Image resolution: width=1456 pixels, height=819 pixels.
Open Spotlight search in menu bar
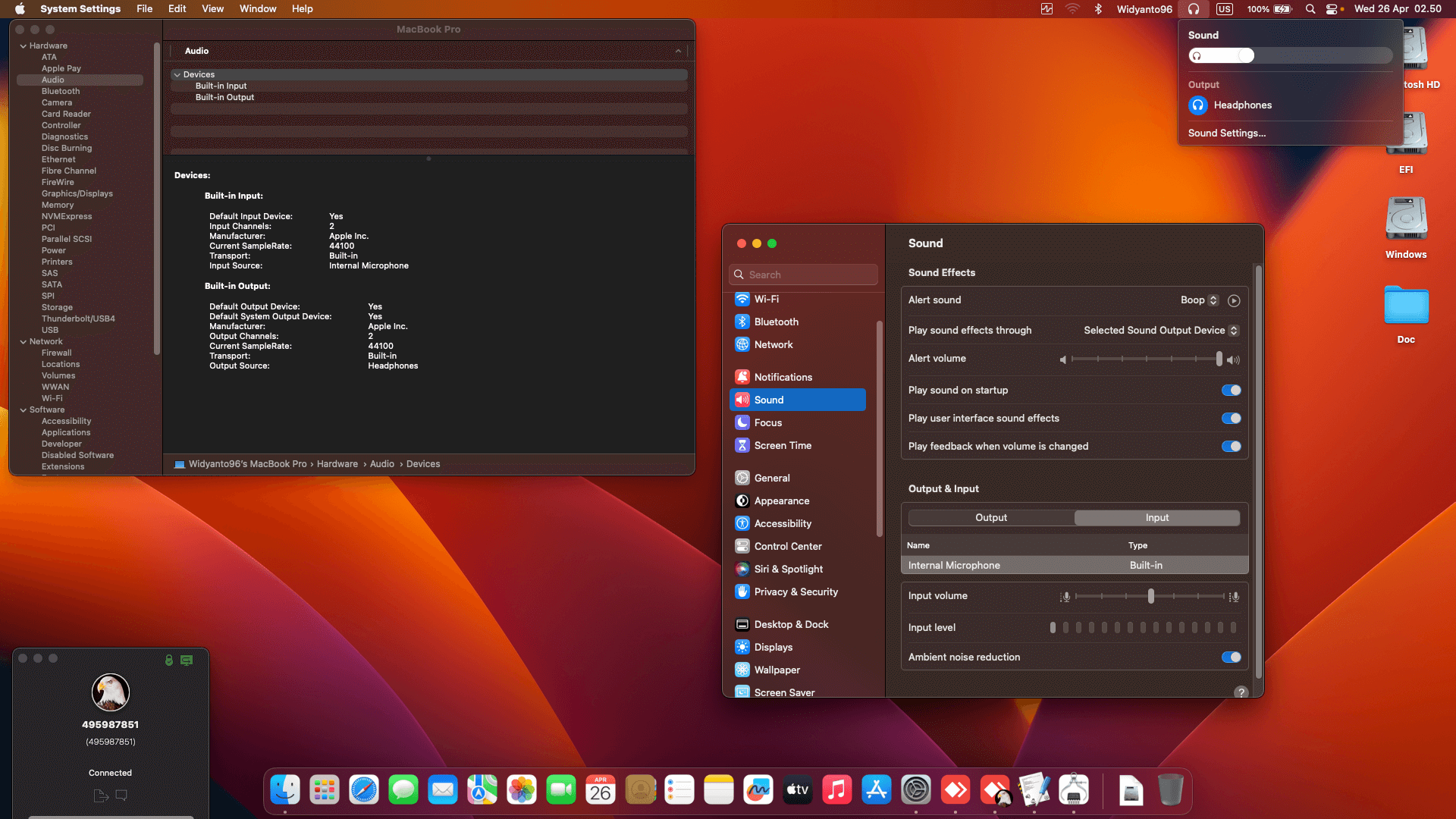[1310, 9]
